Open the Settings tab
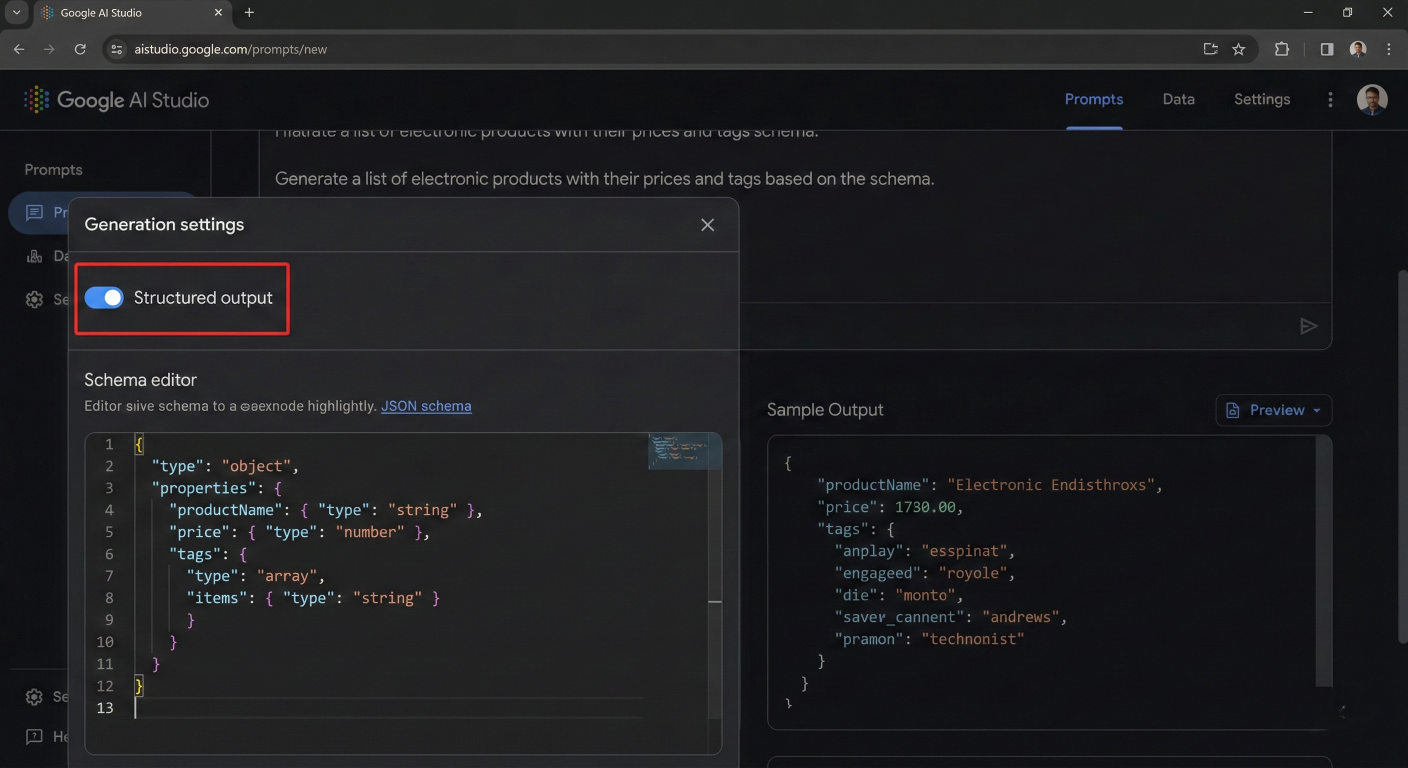The image size is (1408, 768). [x=1261, y=99]
